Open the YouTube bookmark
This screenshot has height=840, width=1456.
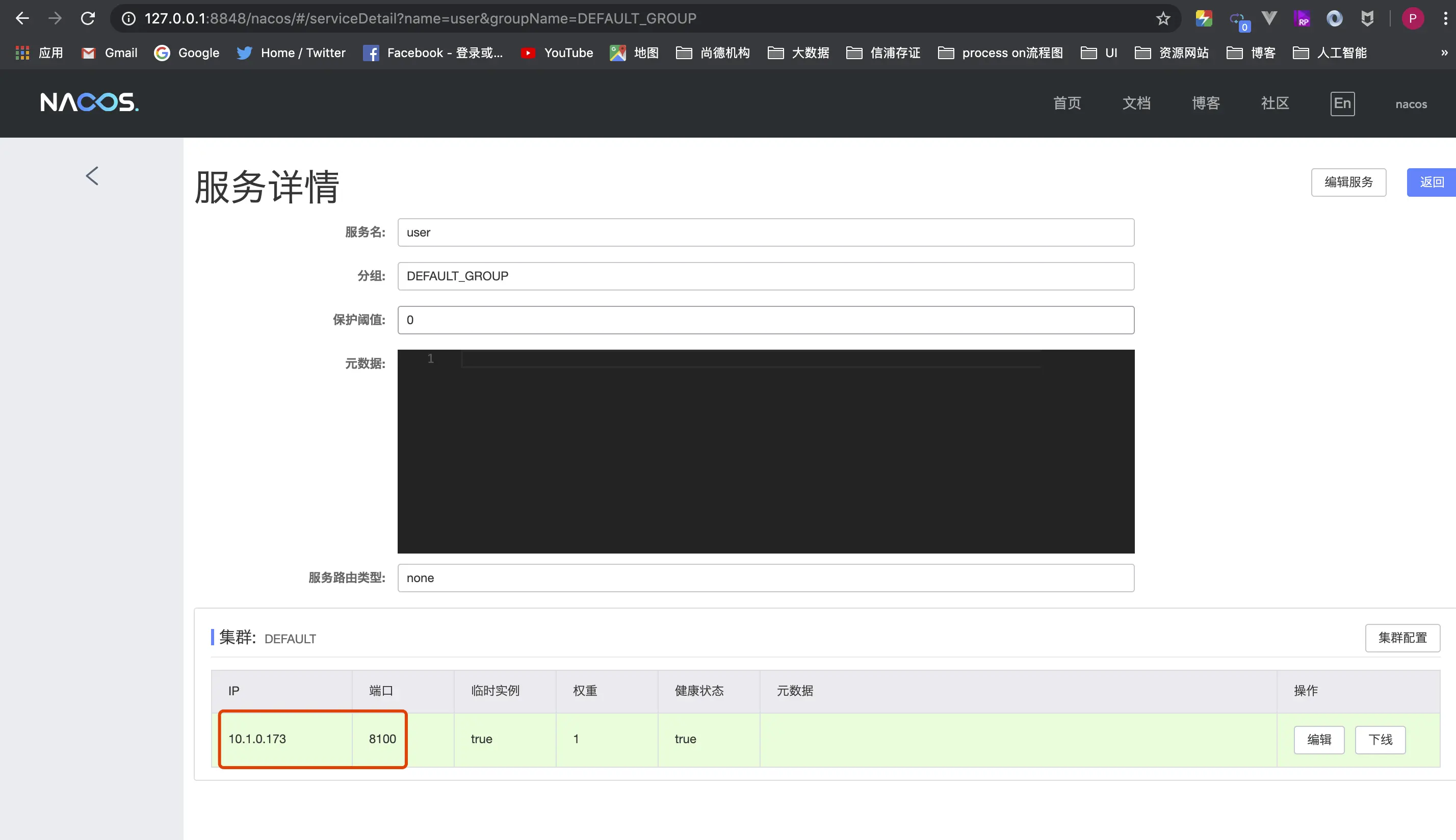coord(556,52)
